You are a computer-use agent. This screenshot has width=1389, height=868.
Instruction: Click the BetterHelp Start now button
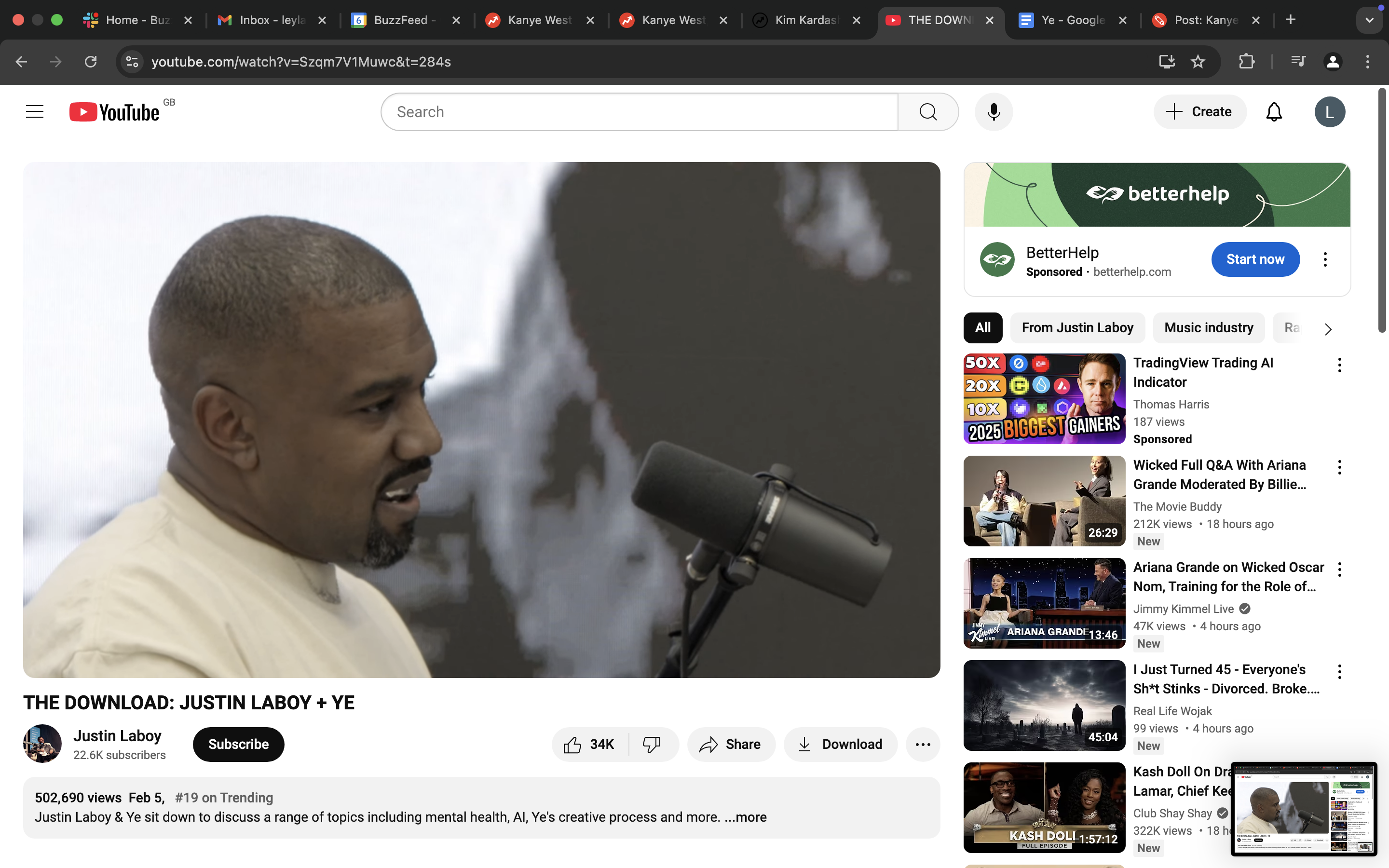[1255, 259]
